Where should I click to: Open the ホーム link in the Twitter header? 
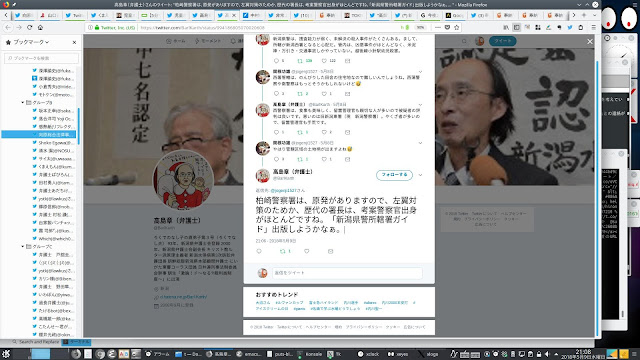click(x=176, y=41)
